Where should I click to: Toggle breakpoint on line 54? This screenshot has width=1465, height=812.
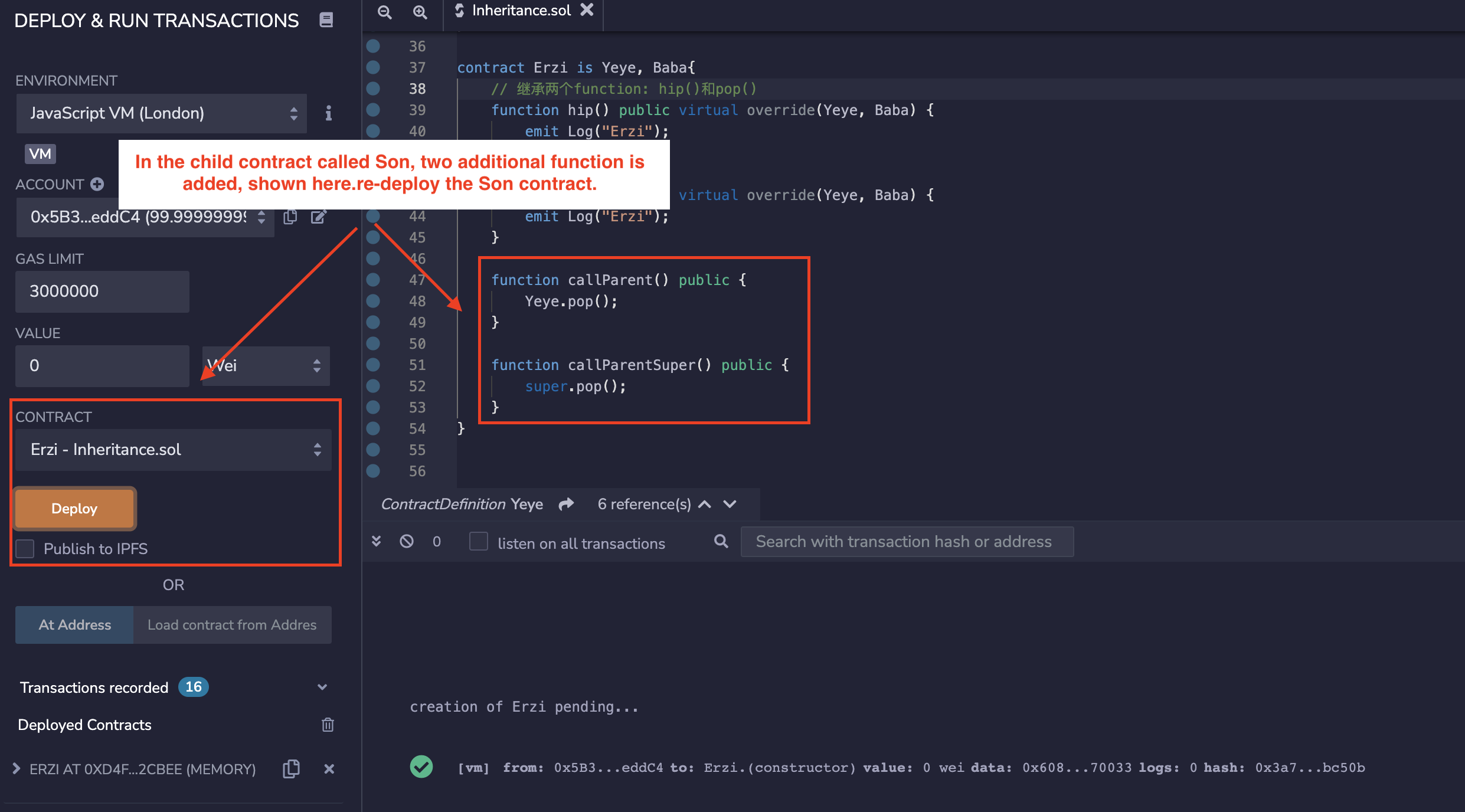(x=373, y=428)
